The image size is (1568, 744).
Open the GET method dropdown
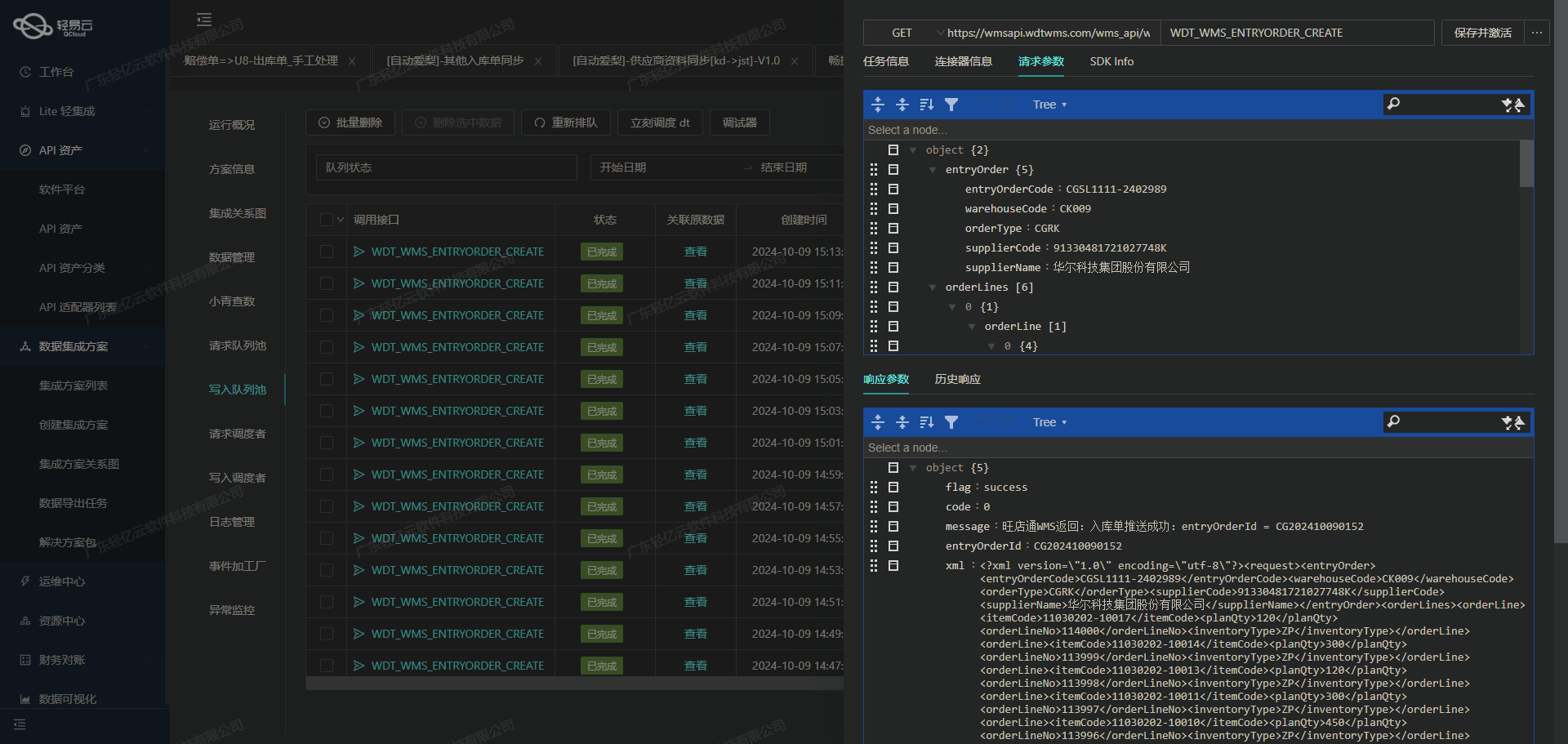point(904,33)
